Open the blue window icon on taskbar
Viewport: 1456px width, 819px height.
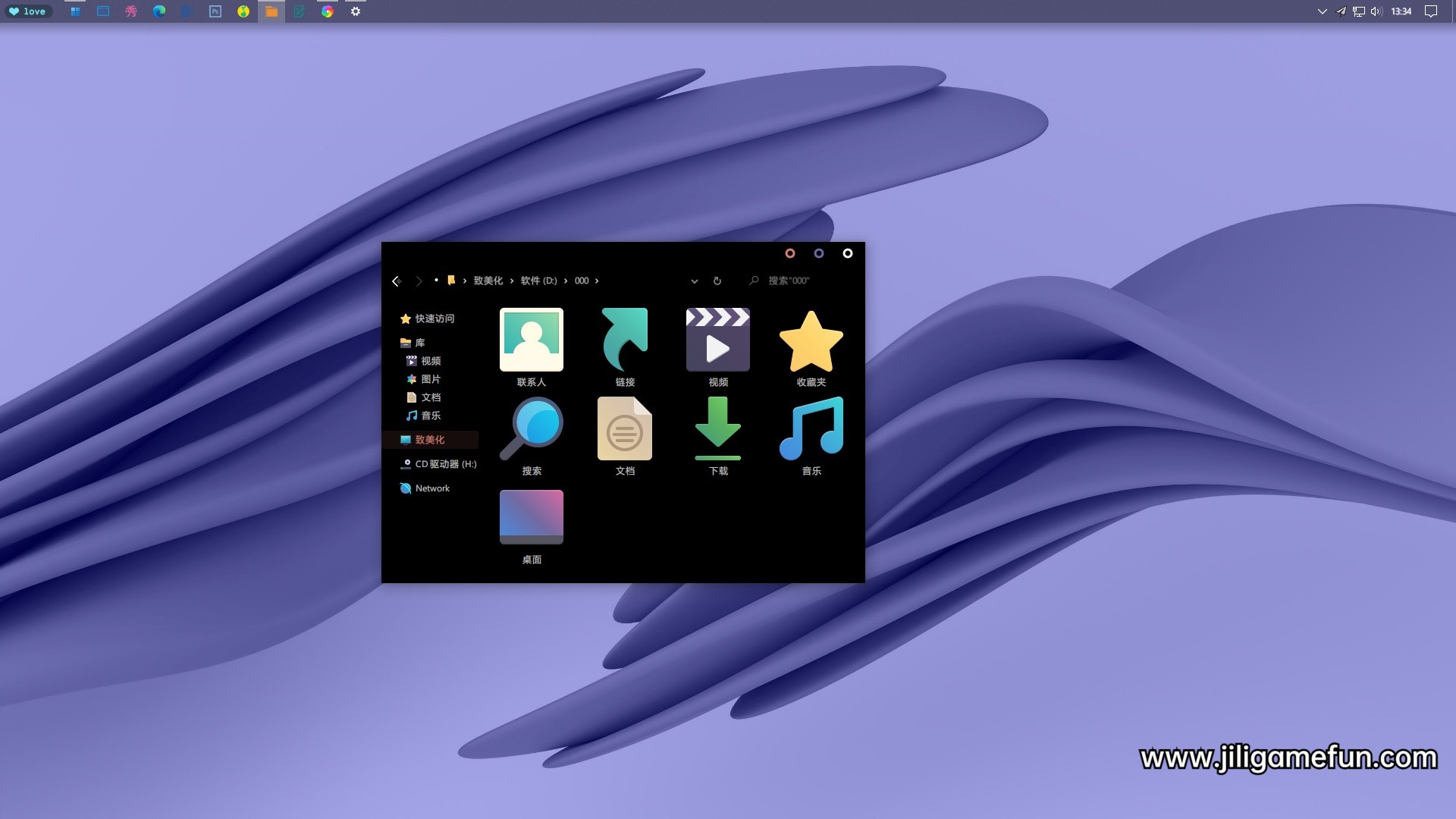[103, 11]
